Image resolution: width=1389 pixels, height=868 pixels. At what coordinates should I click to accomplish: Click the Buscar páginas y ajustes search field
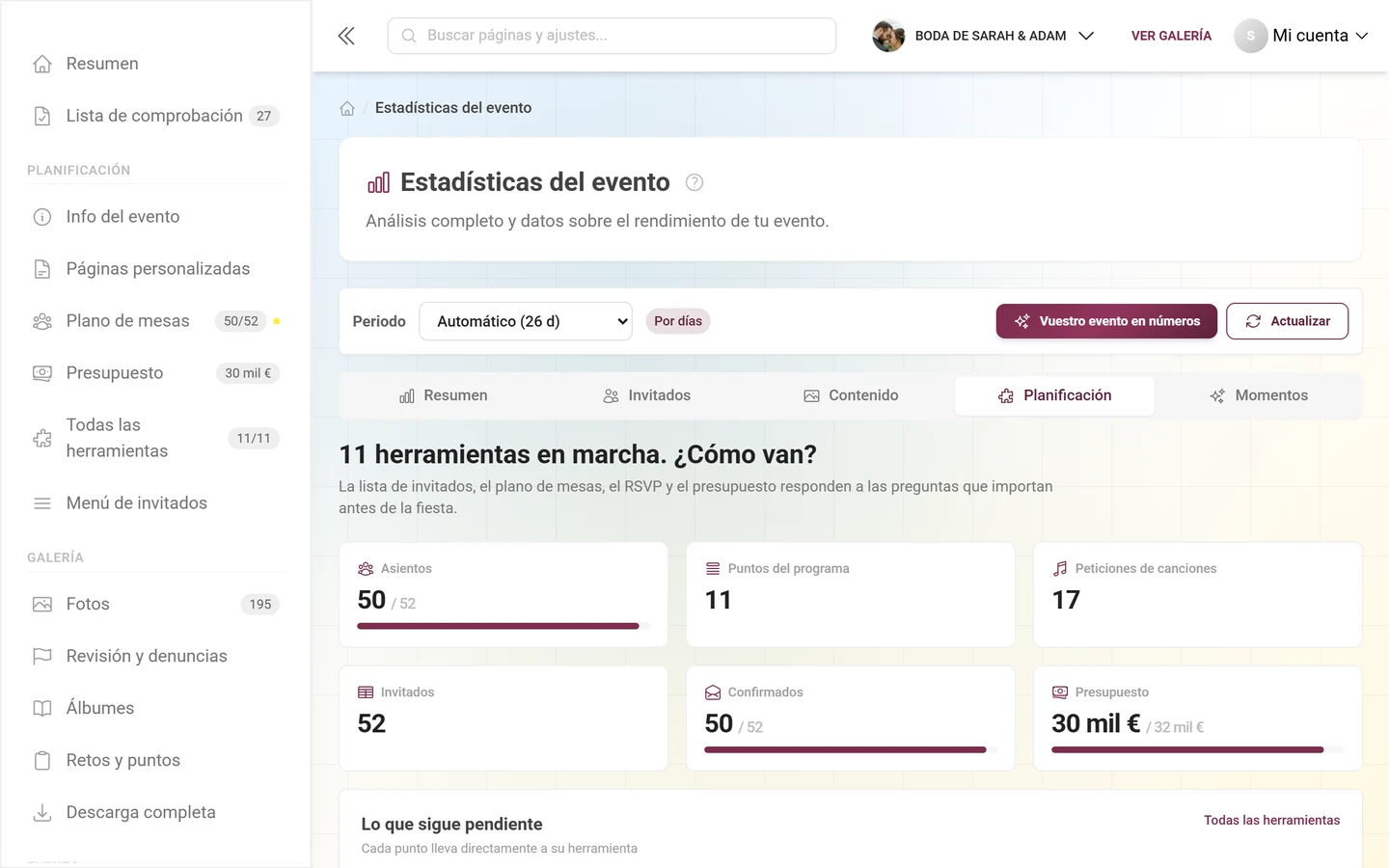[x=612, y=36]
